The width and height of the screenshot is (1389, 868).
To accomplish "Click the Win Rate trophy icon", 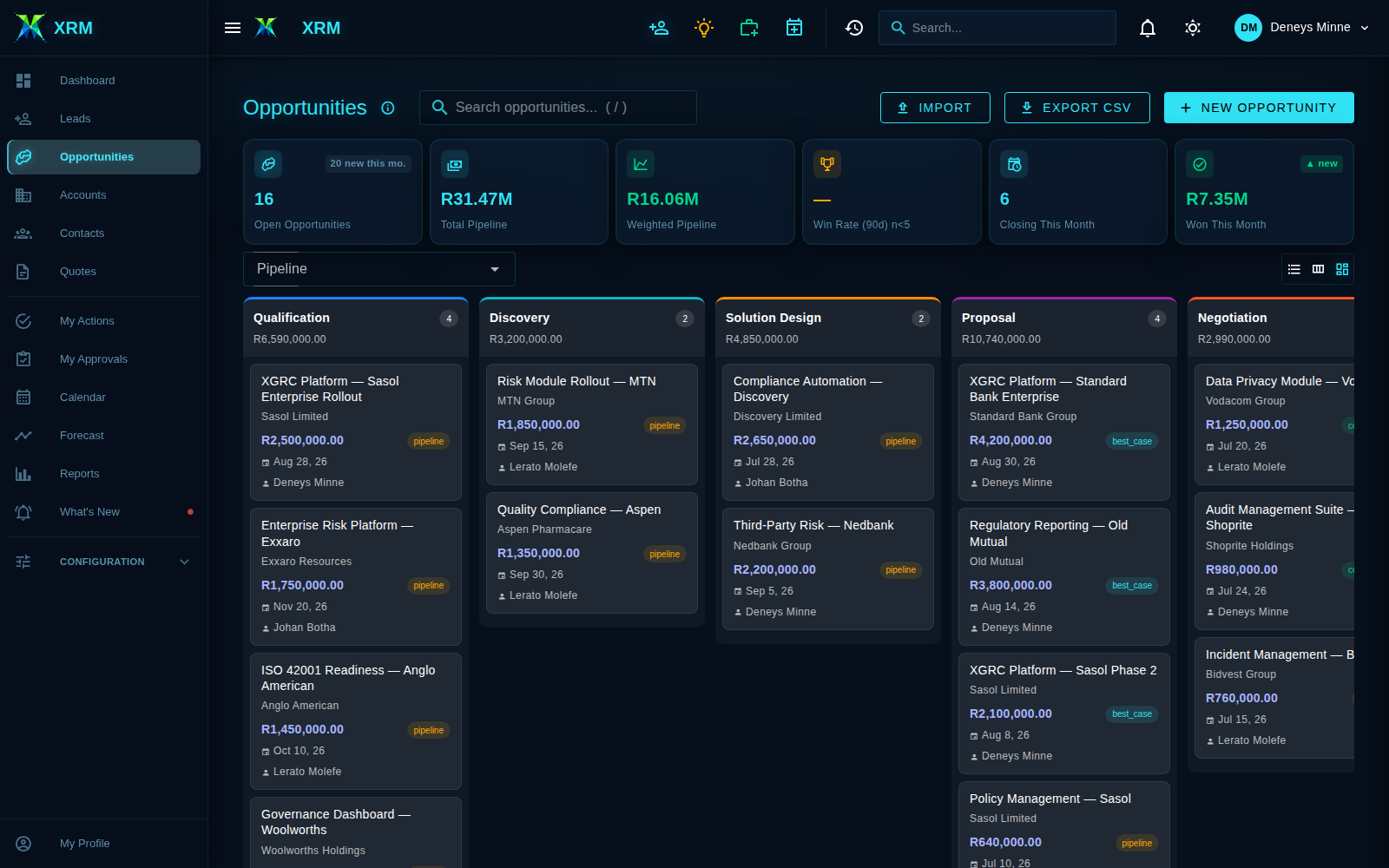I will coord(827,164).
